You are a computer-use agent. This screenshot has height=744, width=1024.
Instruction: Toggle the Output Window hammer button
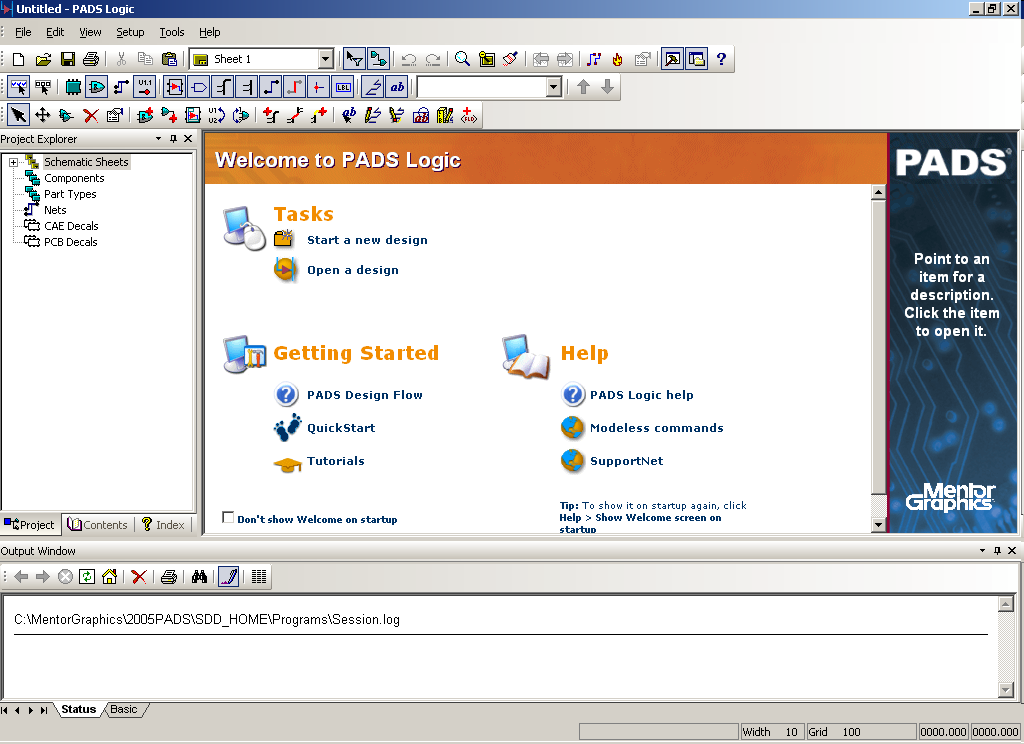[x=672, y=59]
